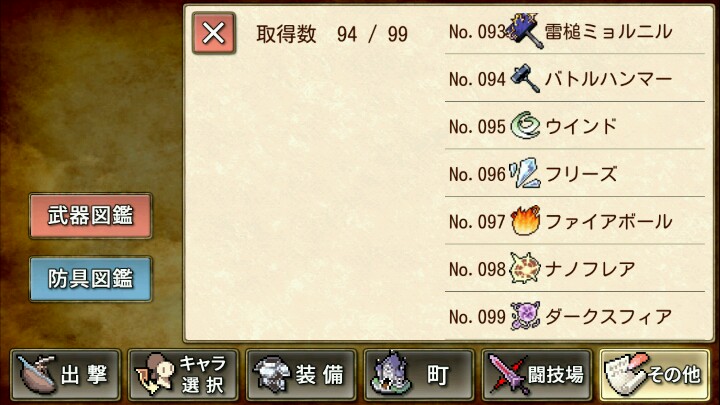720x405 pixels.
Task: Click the No. 097 ファイアボール label
Action: (x=560, y=222)
